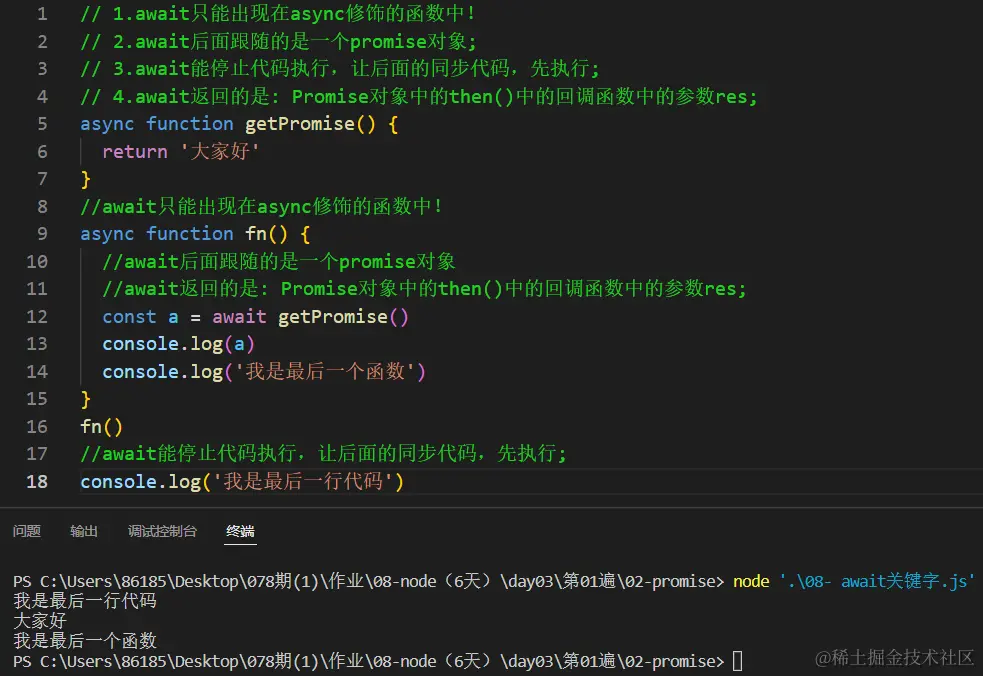The width and height of the screenshot is (983, 676).
Task: Click line number 12 in the gutter
Action: 37,317
